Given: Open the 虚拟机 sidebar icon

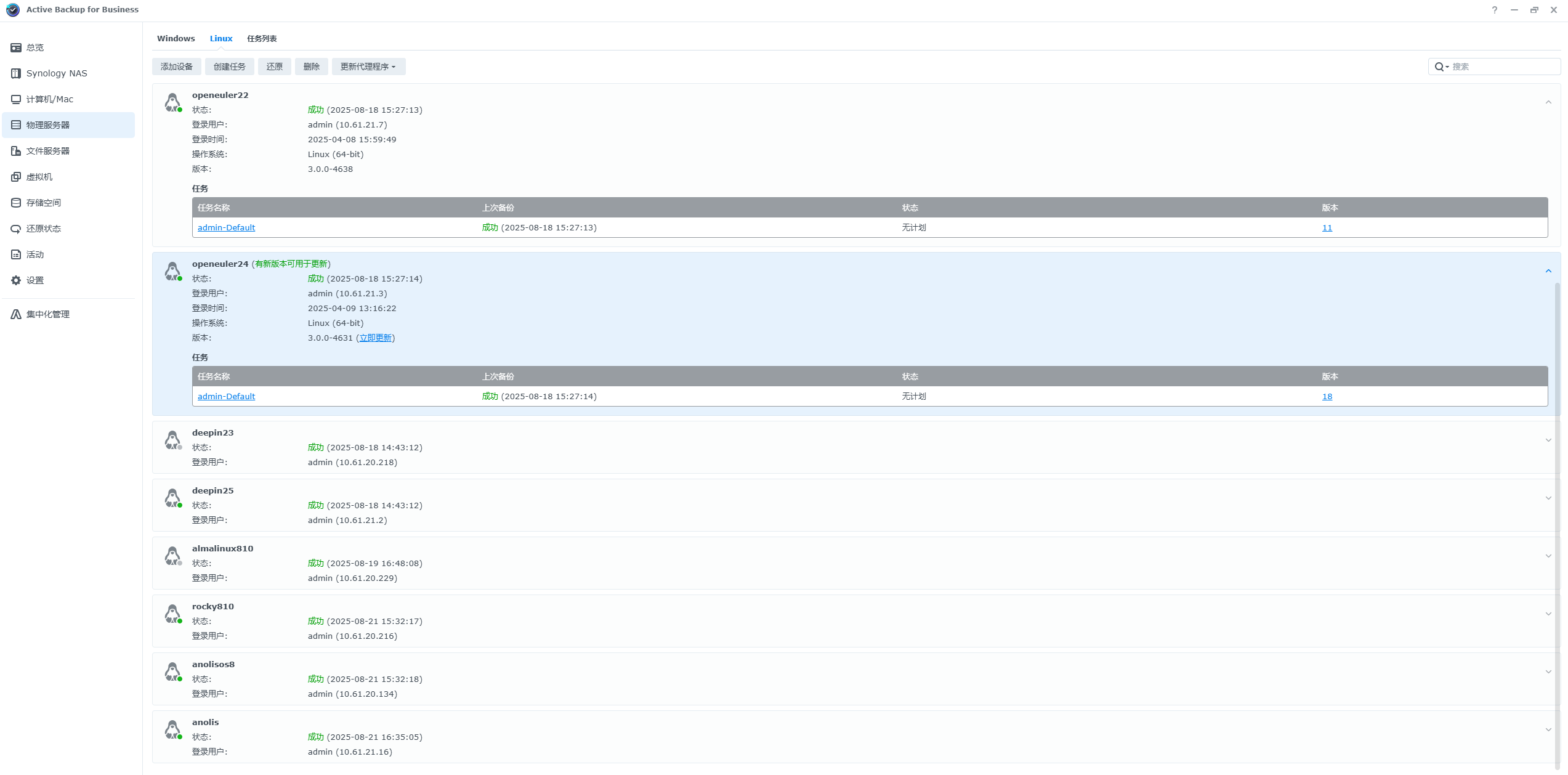Looking at the screenshot, I should (x=16, y=177).
